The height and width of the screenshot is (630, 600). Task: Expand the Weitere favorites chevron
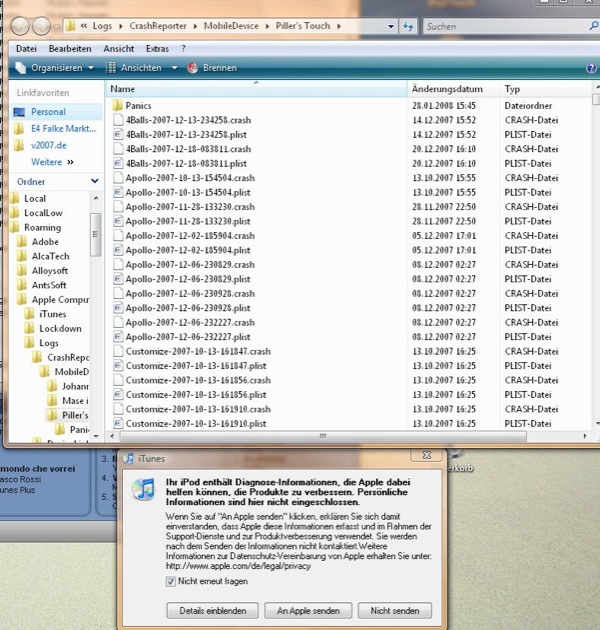(x=70, y=162)
